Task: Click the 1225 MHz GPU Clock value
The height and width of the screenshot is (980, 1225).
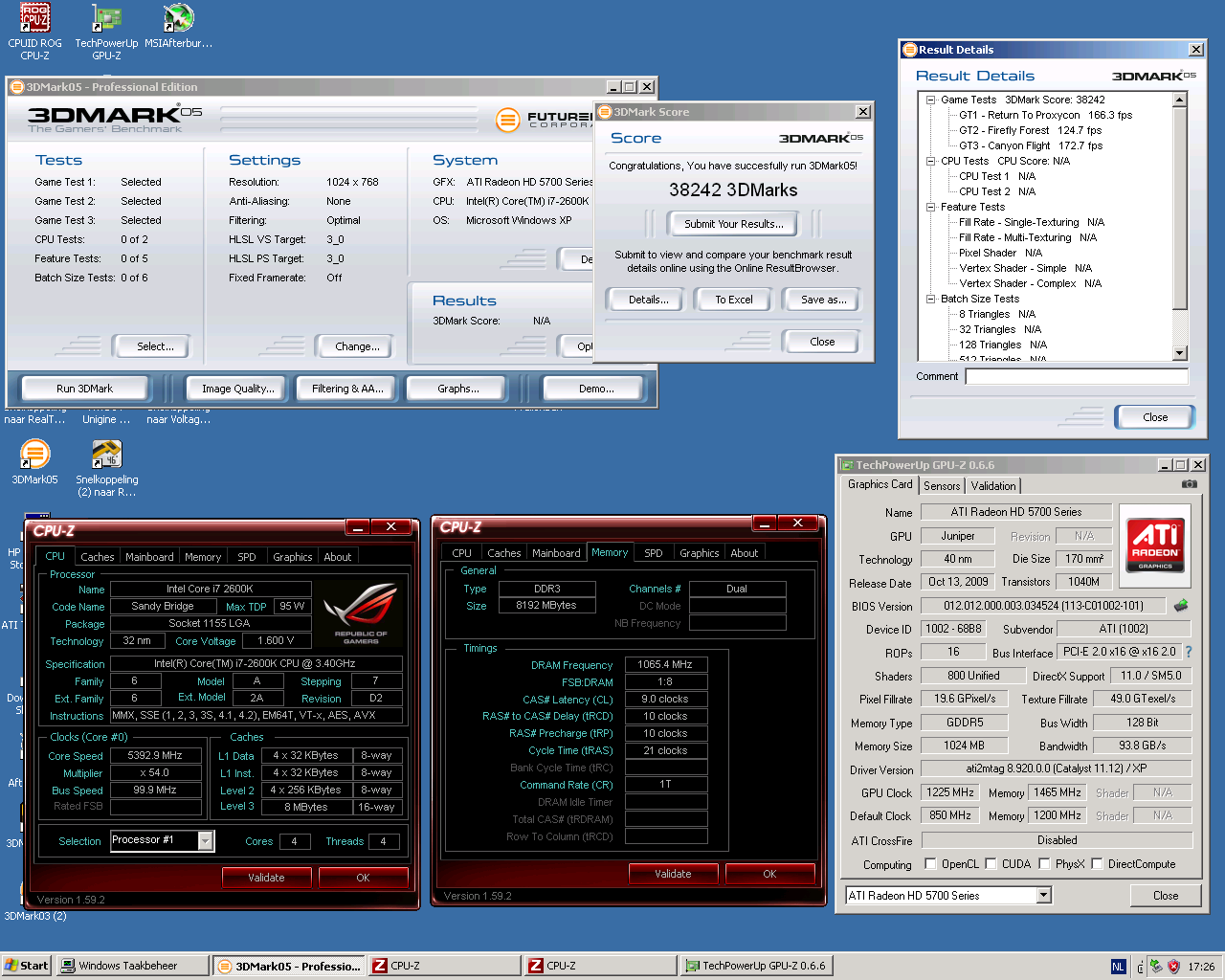Action: click(950, 792)
